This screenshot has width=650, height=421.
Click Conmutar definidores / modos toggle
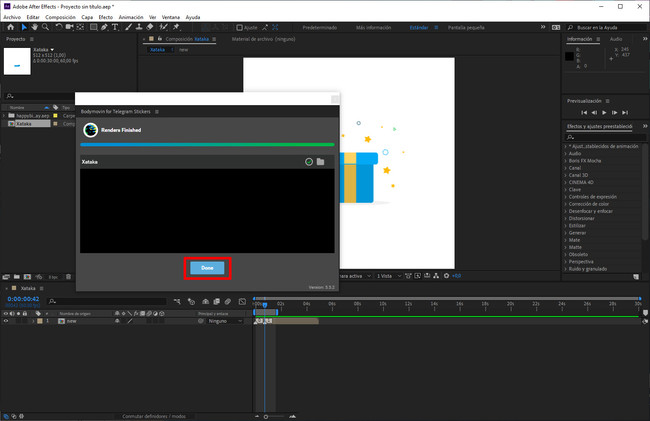(153, 415)
